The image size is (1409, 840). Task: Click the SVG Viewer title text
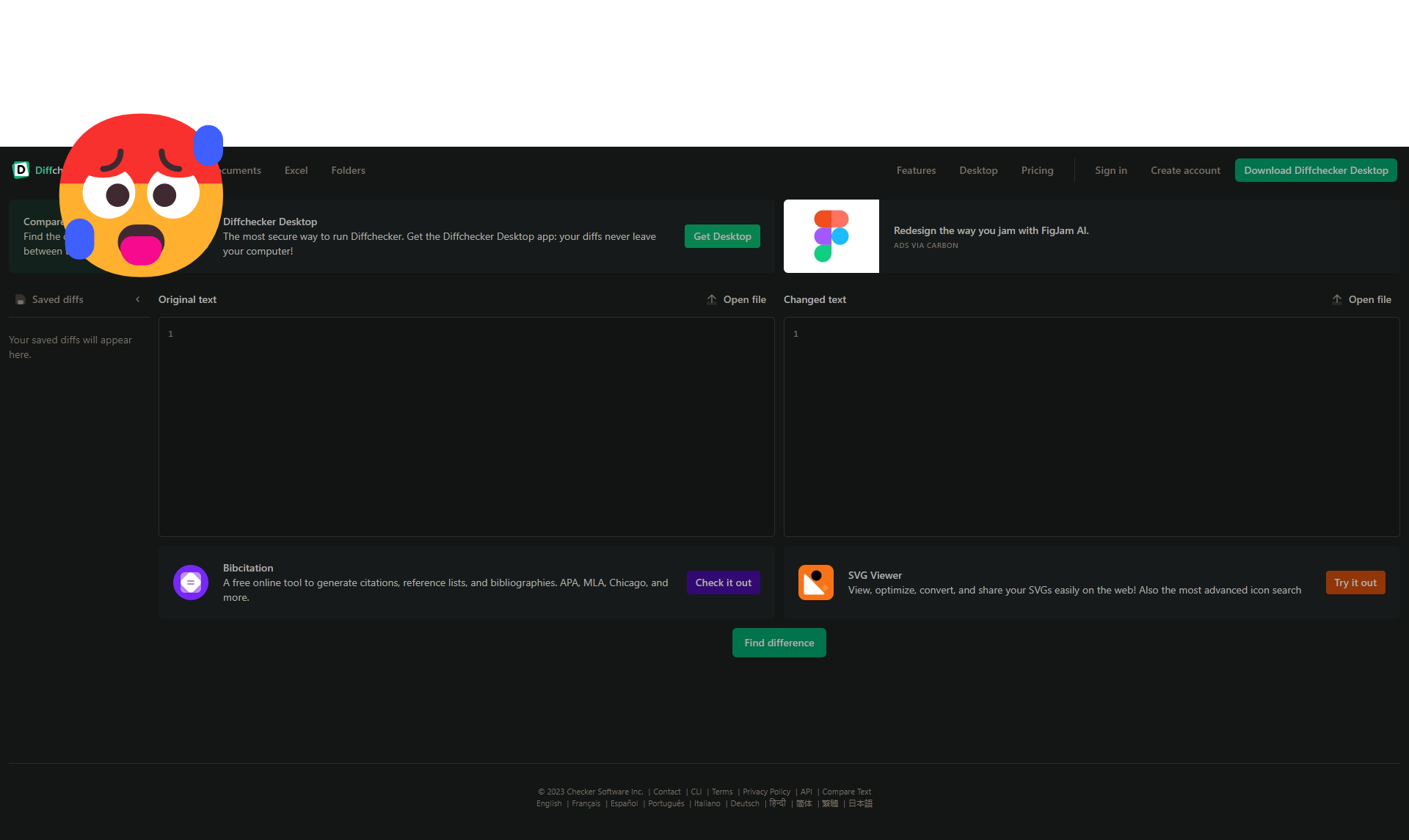(875, 575)
